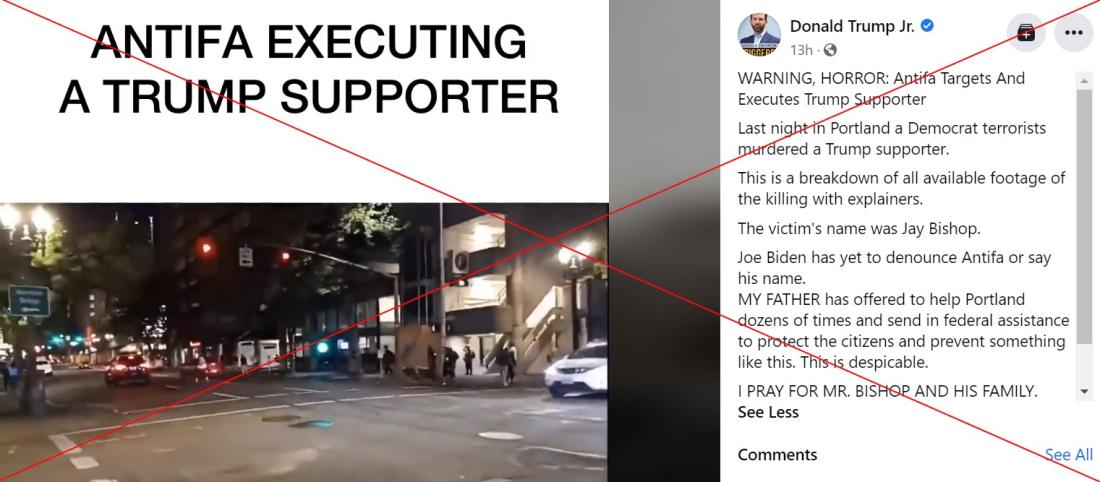This screenshot has width=1100, height=482.
Task: Click the blurred gray strip beside the video
Action: 664,241
